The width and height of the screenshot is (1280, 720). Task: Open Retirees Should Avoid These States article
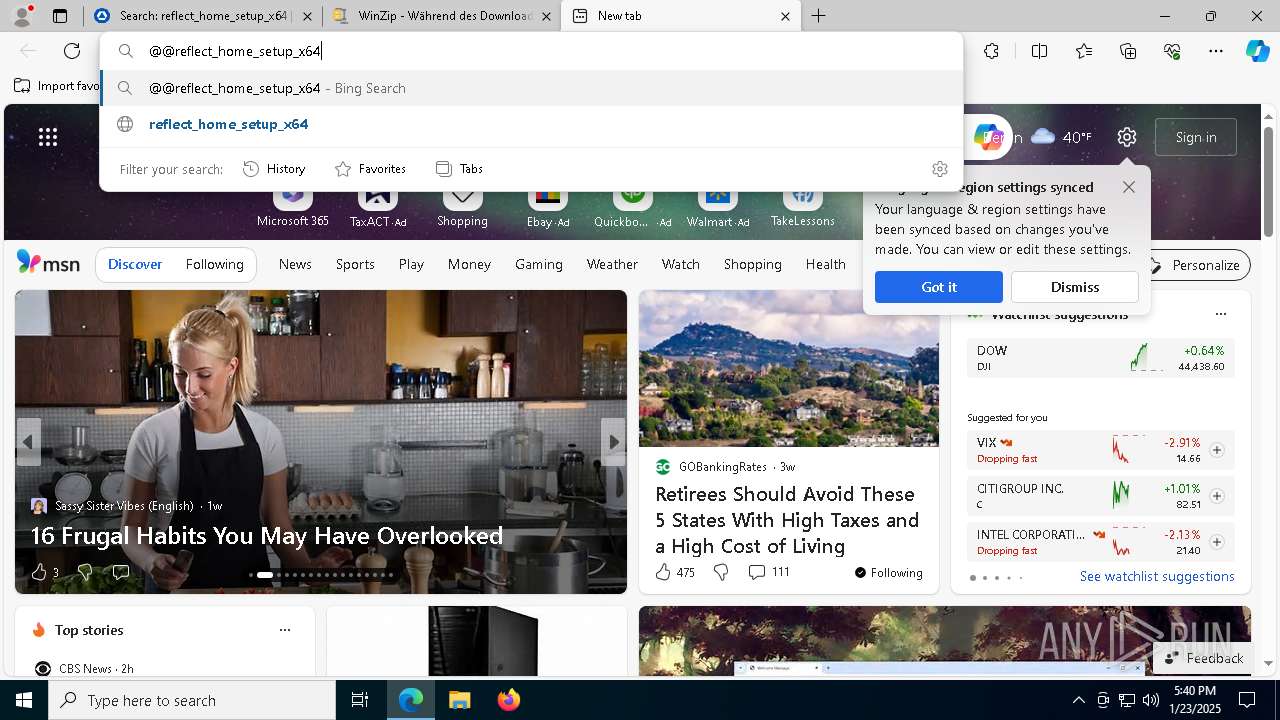[787, 520]
